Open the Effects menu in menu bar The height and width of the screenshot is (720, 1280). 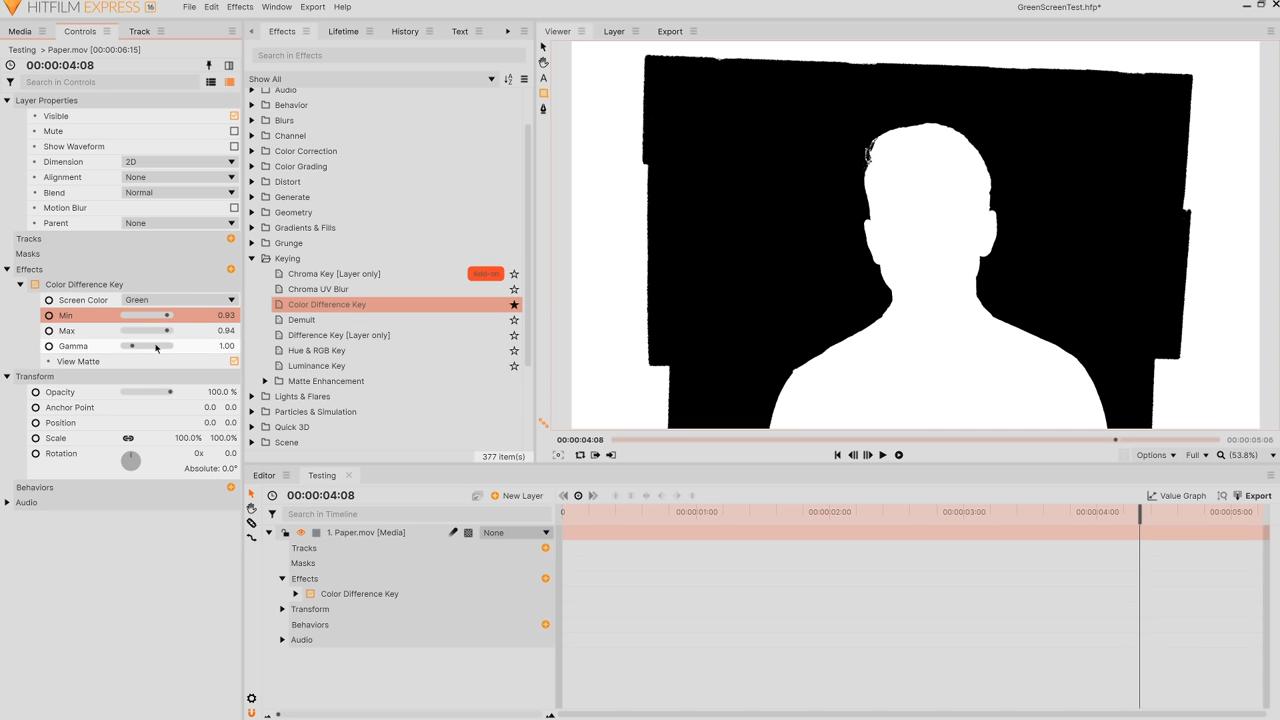[x=240, y=7]
